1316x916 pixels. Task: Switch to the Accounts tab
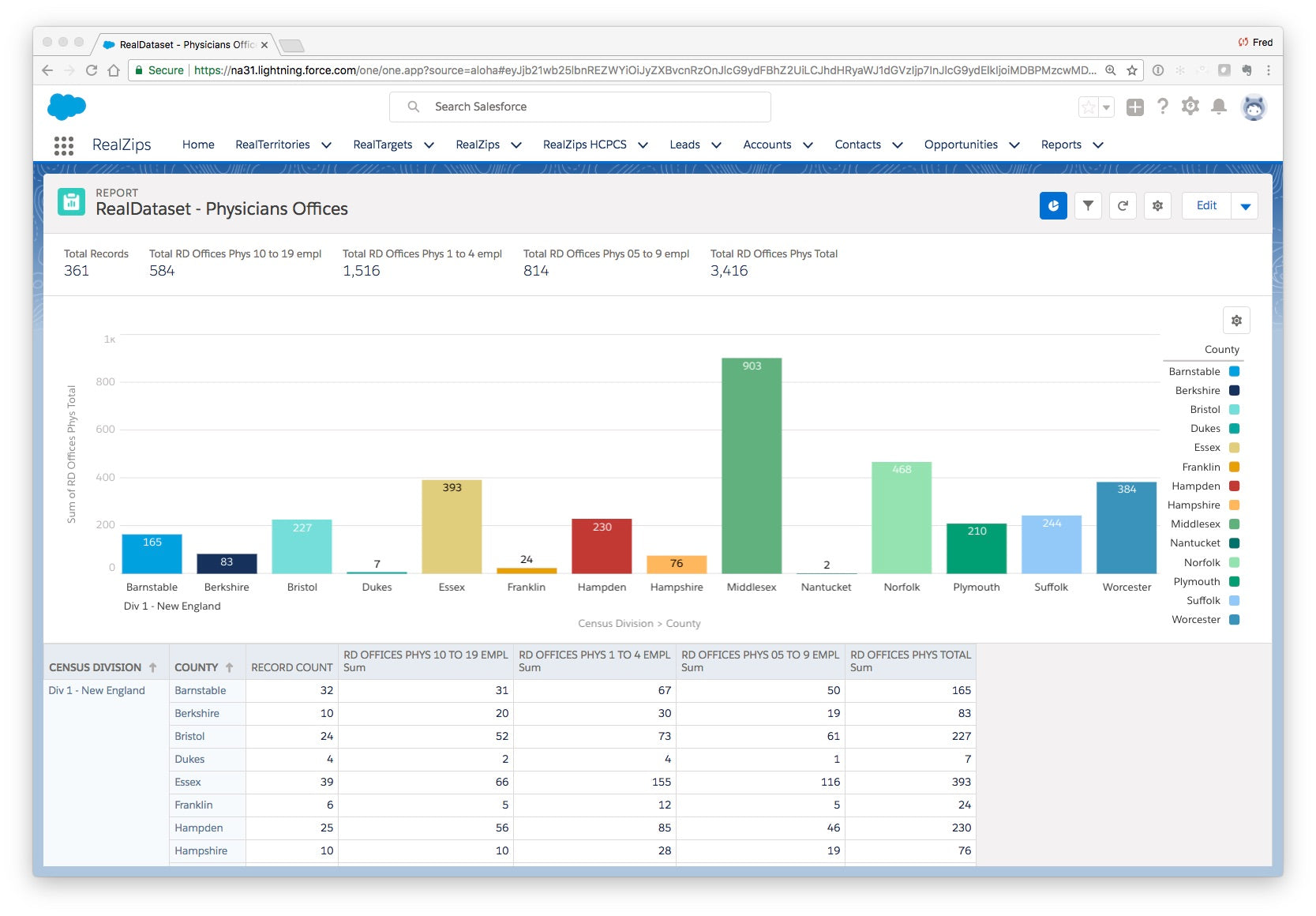[767, 145]
